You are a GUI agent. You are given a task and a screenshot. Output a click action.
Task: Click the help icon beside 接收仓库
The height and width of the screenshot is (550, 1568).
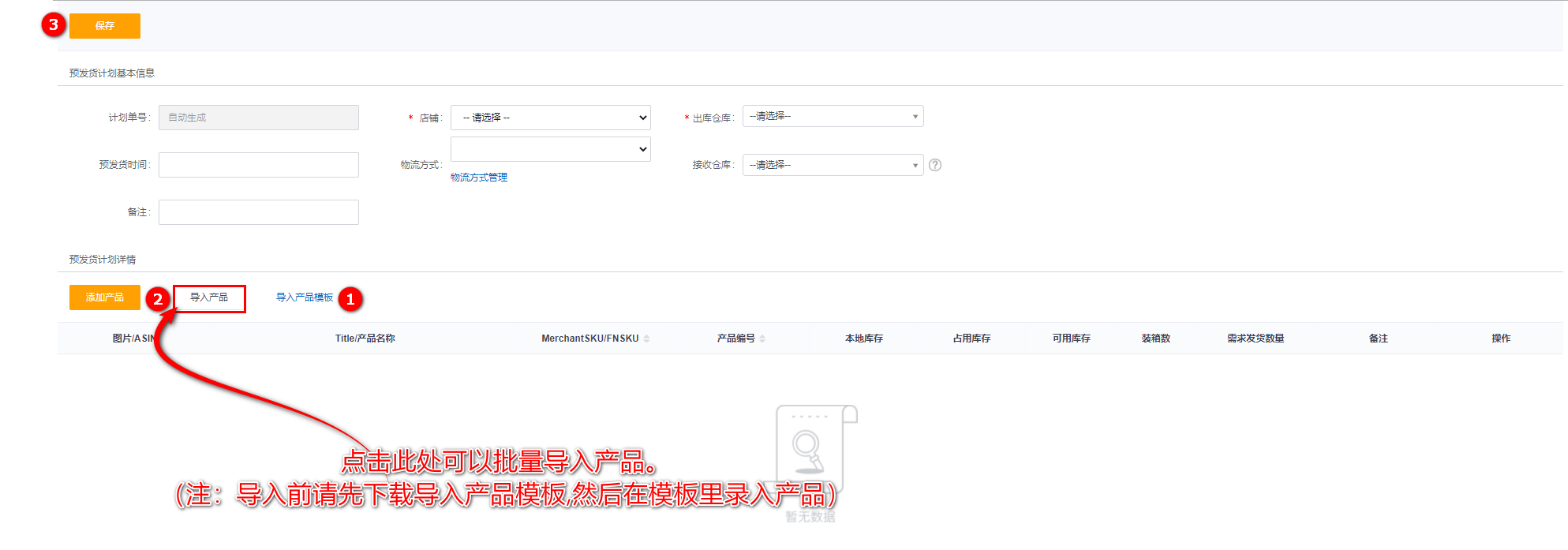pyautogui.click(x=935, y=165)
